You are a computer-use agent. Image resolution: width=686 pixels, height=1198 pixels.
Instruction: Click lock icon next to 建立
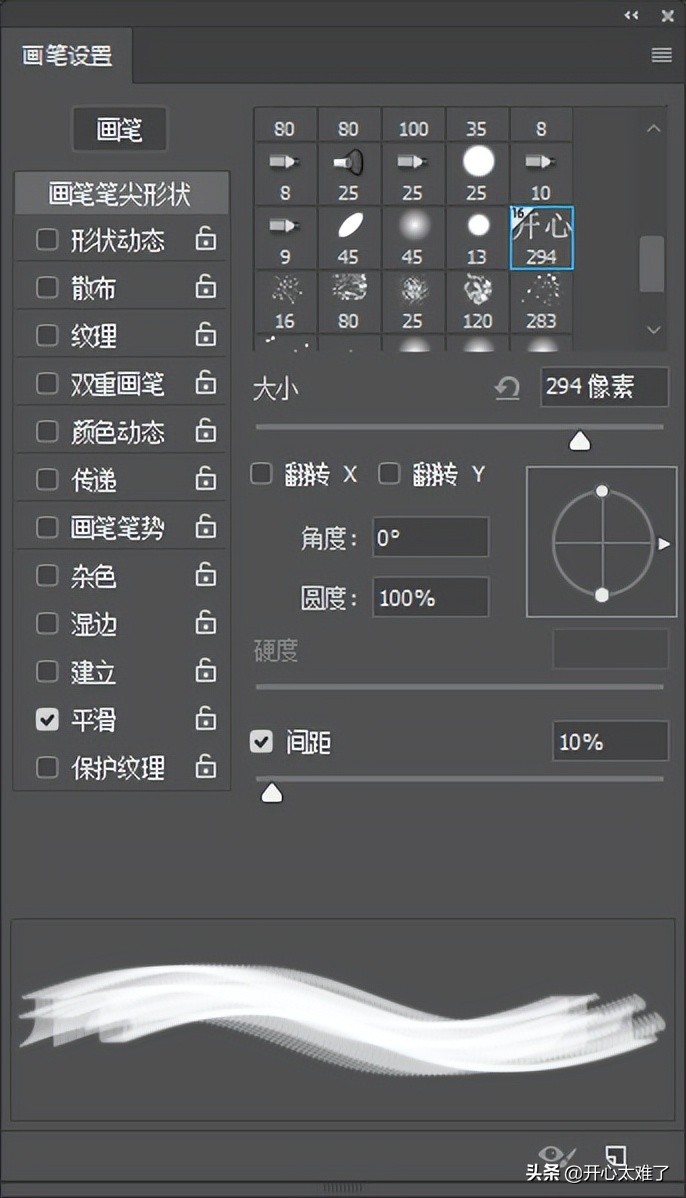(x=205, y=671)
